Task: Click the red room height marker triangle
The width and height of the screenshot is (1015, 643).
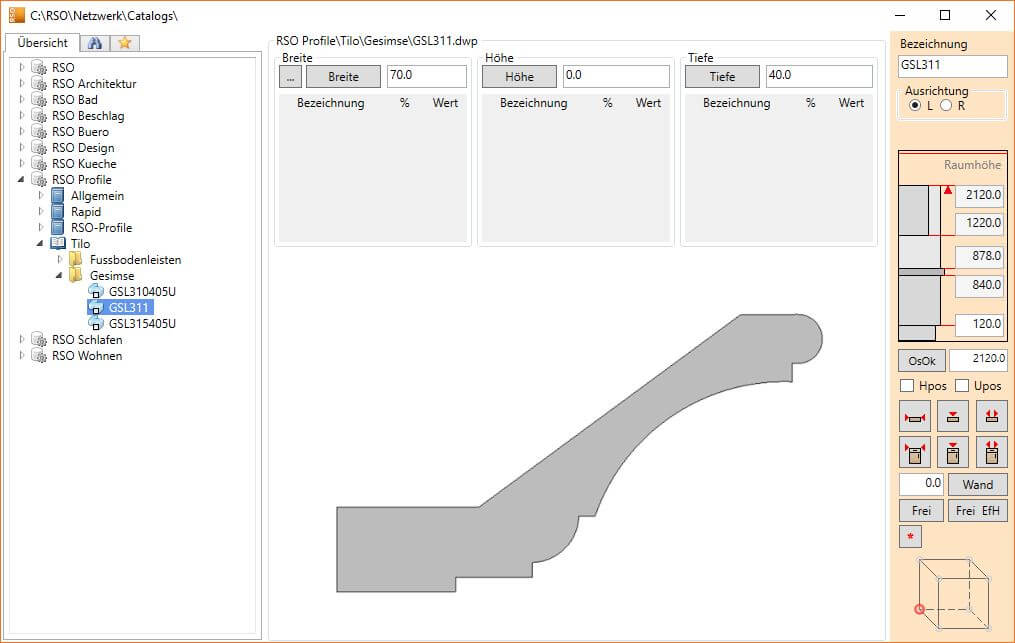Action: [x=948, y=189]
